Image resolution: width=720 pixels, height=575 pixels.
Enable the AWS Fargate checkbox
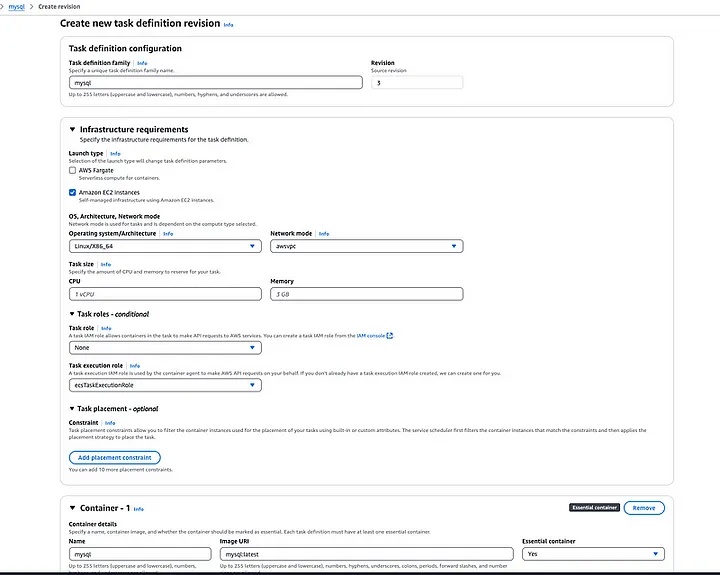tap(72, 170)
